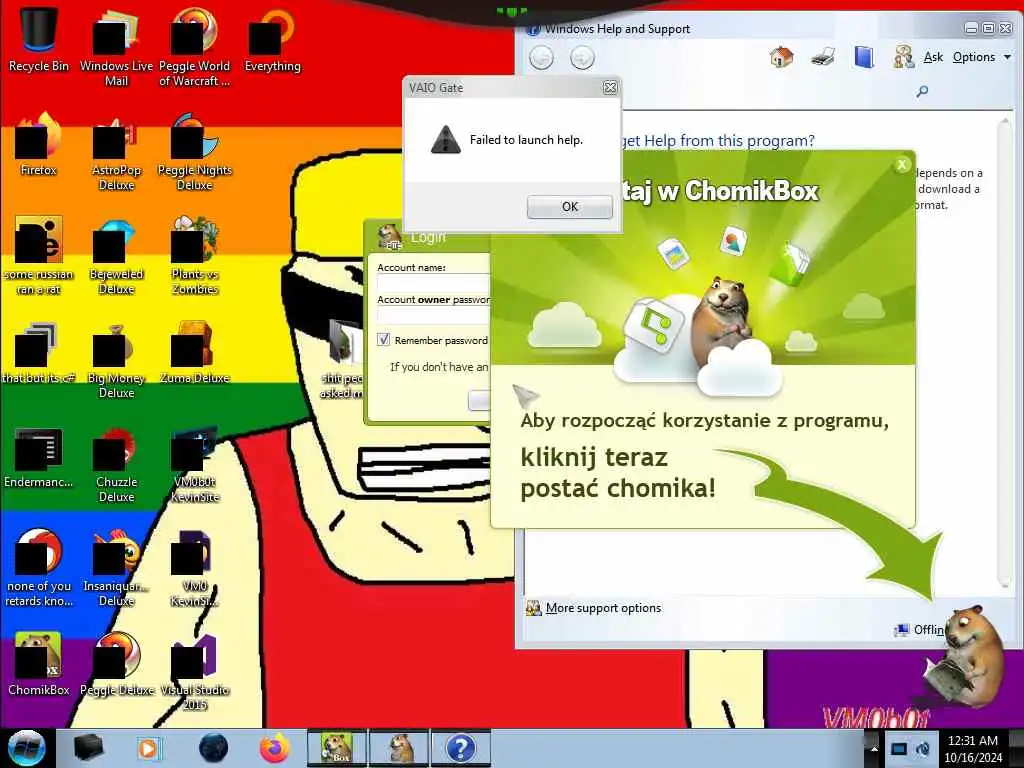The height and width of the screenshot is (768, 1024).
Task: Click the volume tray icon
Action: 923,749
